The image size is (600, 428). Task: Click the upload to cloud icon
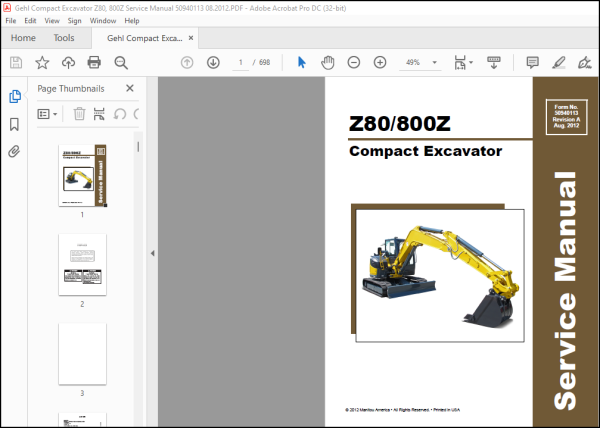click(68, 62)
